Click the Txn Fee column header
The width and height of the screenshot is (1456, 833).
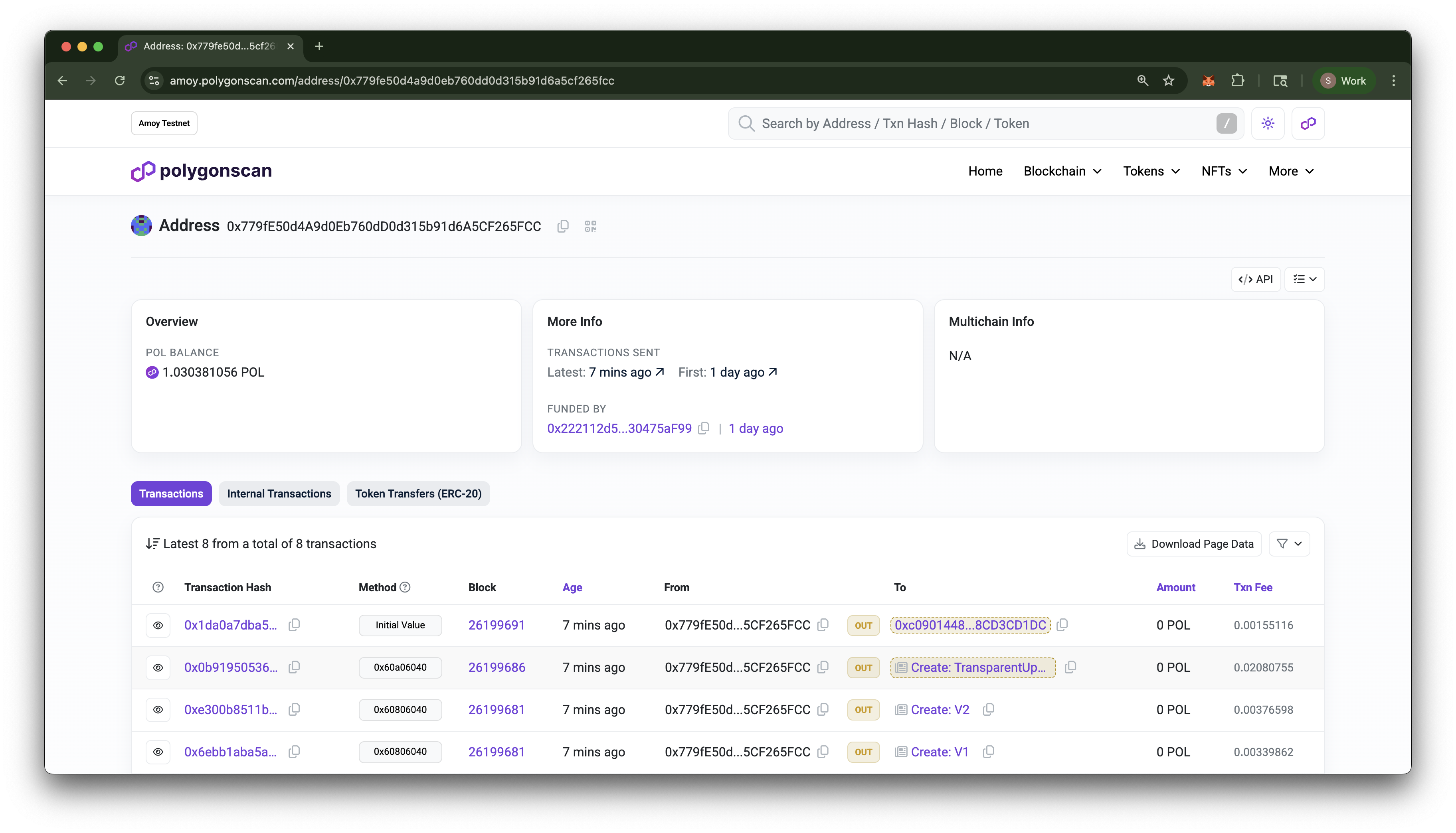(1253, 587)
